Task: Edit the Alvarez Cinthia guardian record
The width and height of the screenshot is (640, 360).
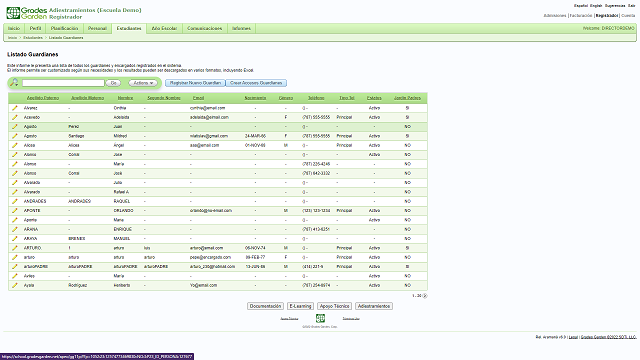Action: click(15, 108)
